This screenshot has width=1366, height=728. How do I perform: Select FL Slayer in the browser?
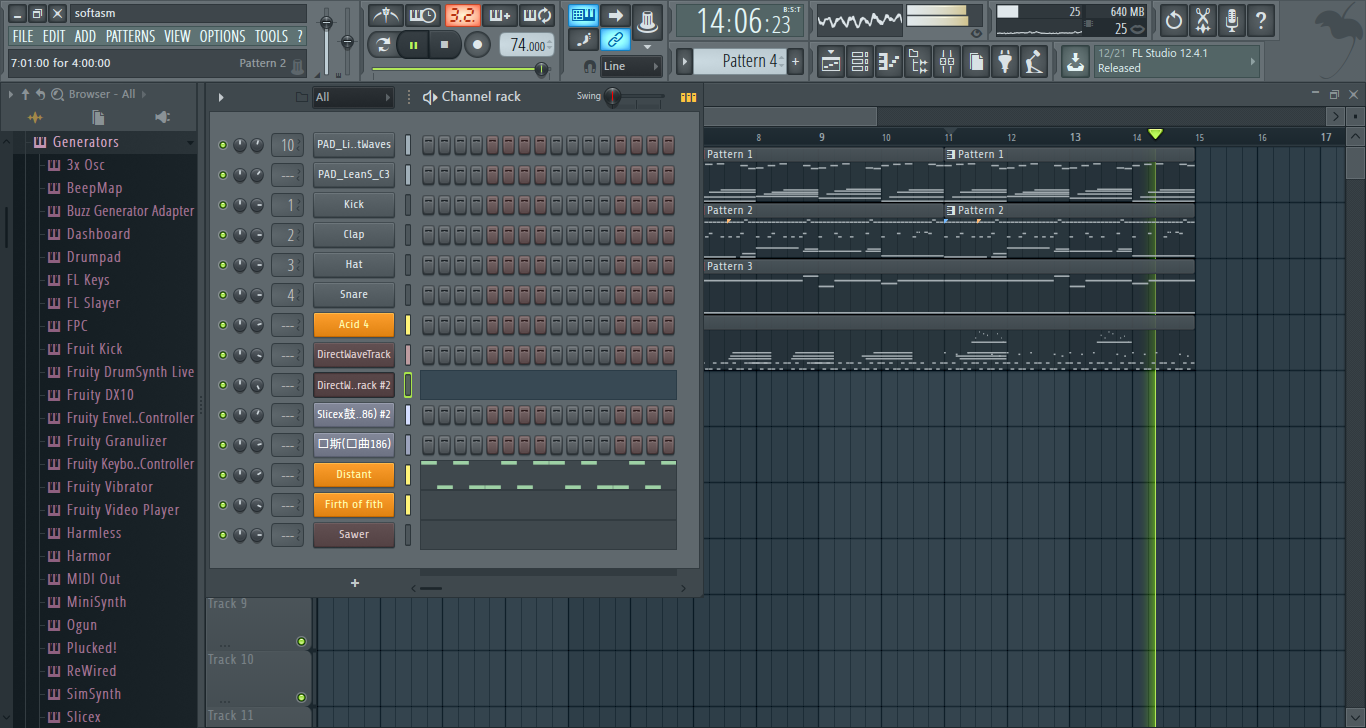tap(93, 303)
